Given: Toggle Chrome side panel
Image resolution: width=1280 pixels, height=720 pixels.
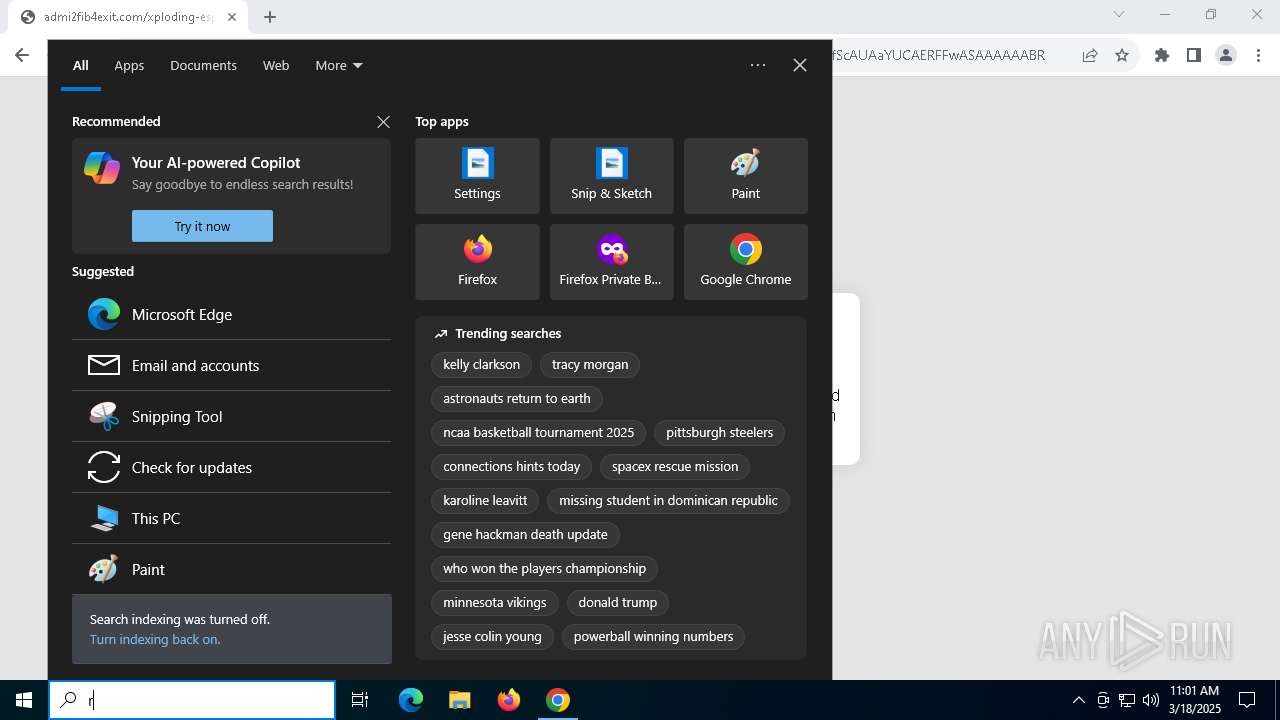Looking at the screenshot, I should point(1194,55).
